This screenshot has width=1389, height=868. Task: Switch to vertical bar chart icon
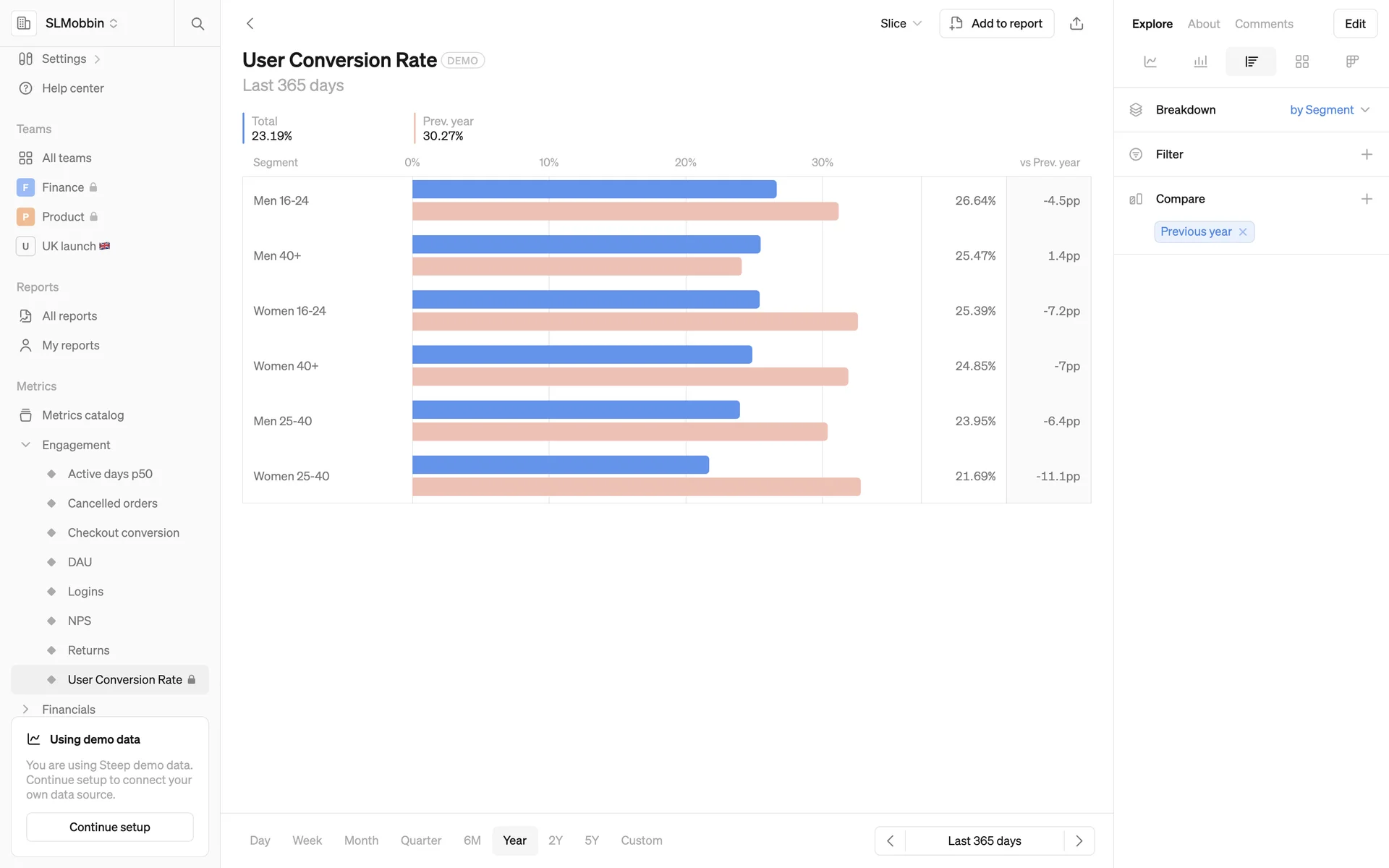pyautogui.click(x=1200, y=61)
